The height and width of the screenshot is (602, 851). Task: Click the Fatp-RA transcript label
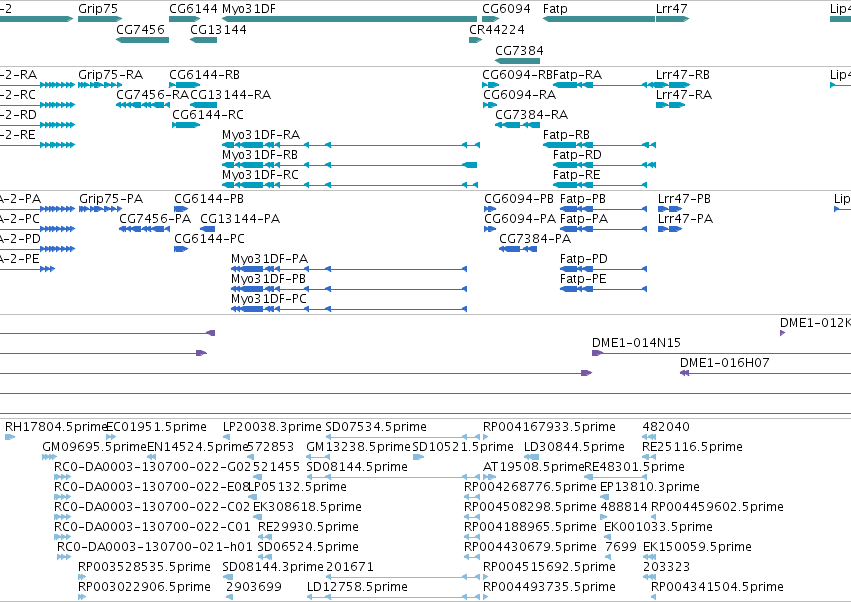tap(578, 74)
